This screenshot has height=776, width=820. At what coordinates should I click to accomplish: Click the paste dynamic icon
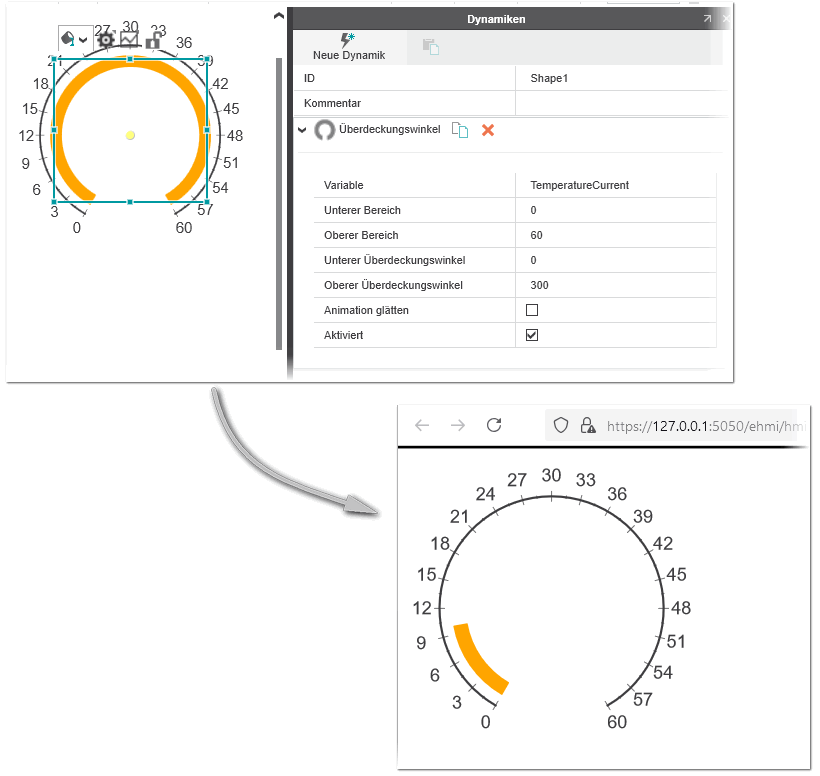pyautogui.click(x=431, y=47)
